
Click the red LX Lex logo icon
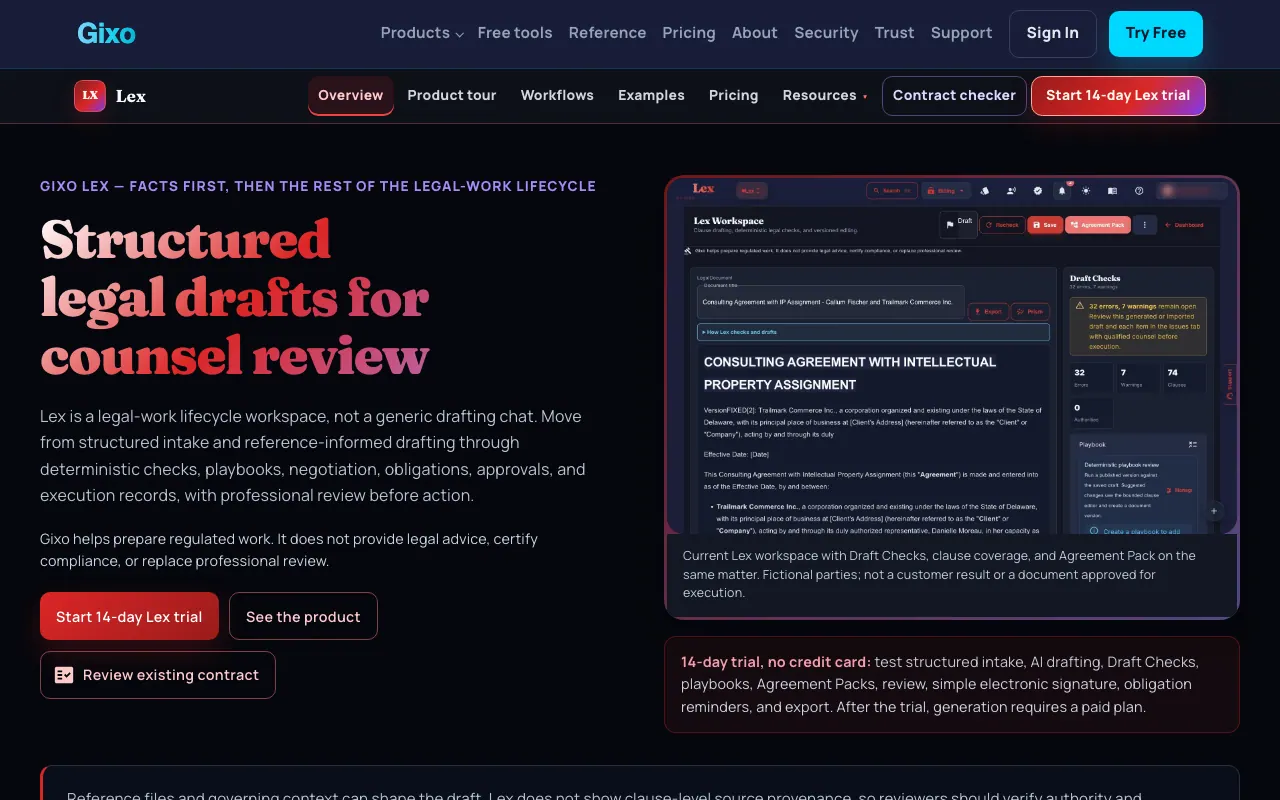(90, 96)
